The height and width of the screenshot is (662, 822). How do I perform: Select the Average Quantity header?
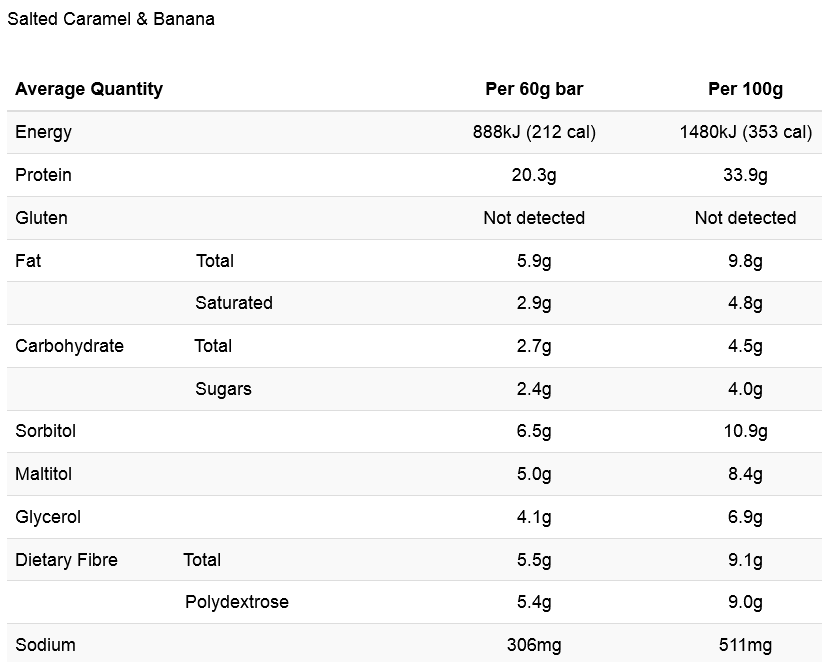[x=89, y=89]
